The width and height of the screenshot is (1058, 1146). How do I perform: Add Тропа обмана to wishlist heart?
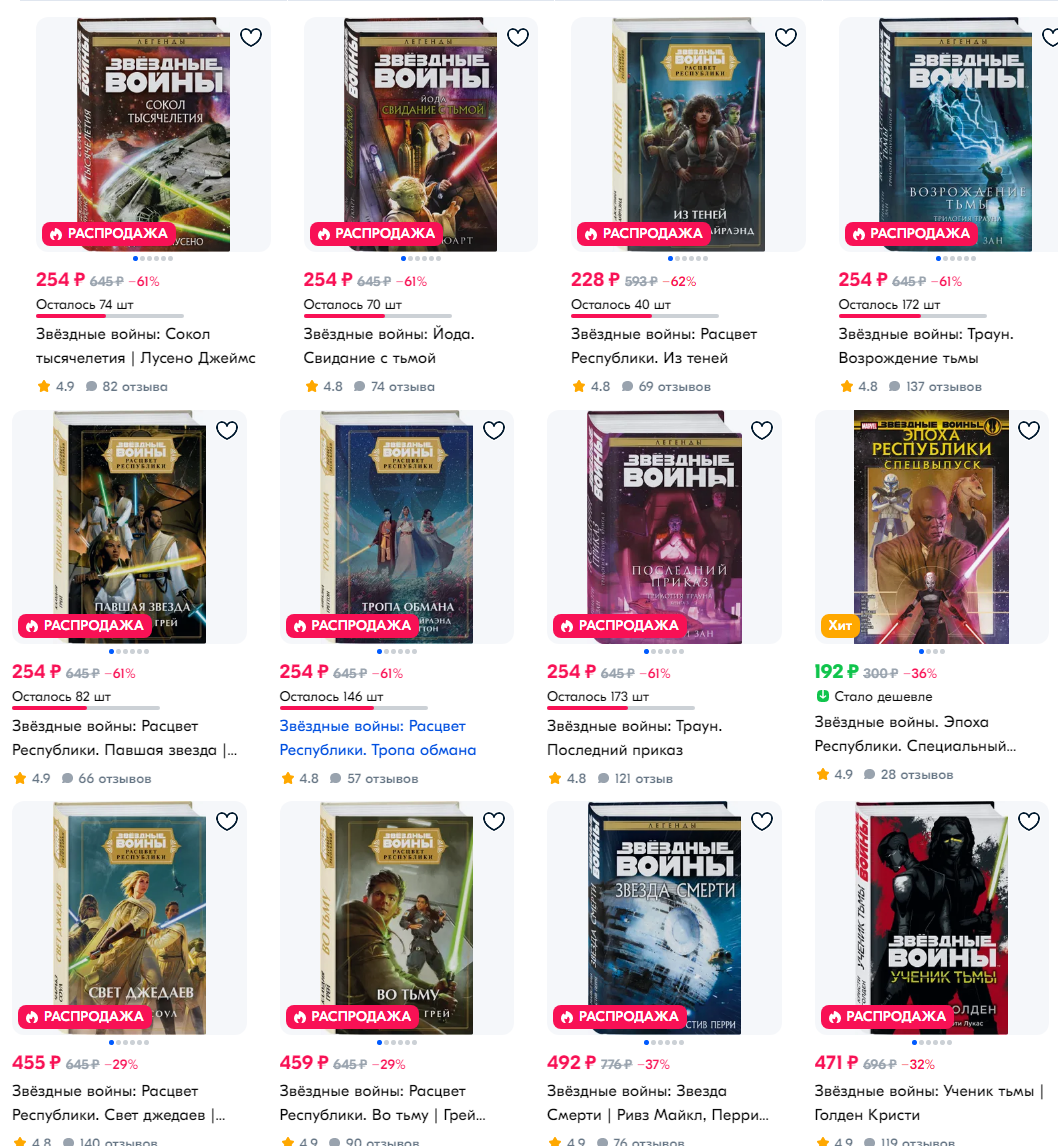point(494,430)
